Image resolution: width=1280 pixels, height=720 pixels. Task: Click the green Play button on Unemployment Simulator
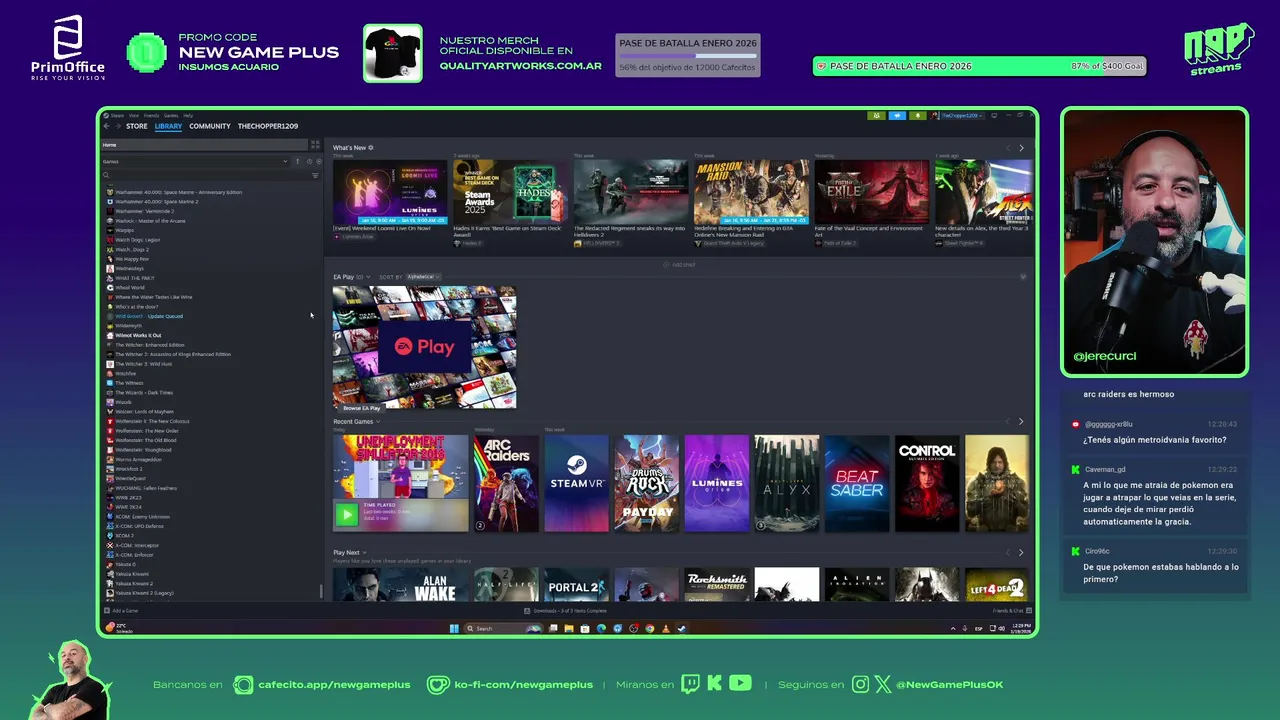[346, 514]
